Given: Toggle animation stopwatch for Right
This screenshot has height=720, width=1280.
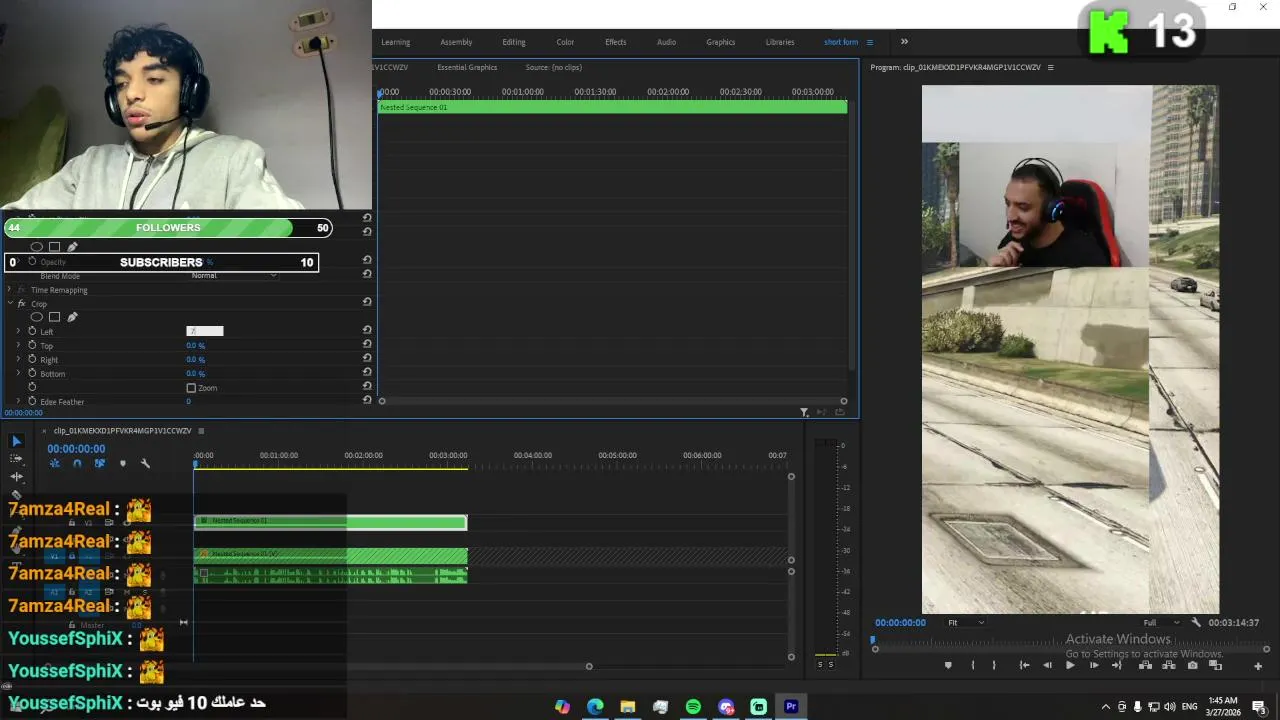Looking at the screenshot, I should pyautogui.click(x=32, y=359).
